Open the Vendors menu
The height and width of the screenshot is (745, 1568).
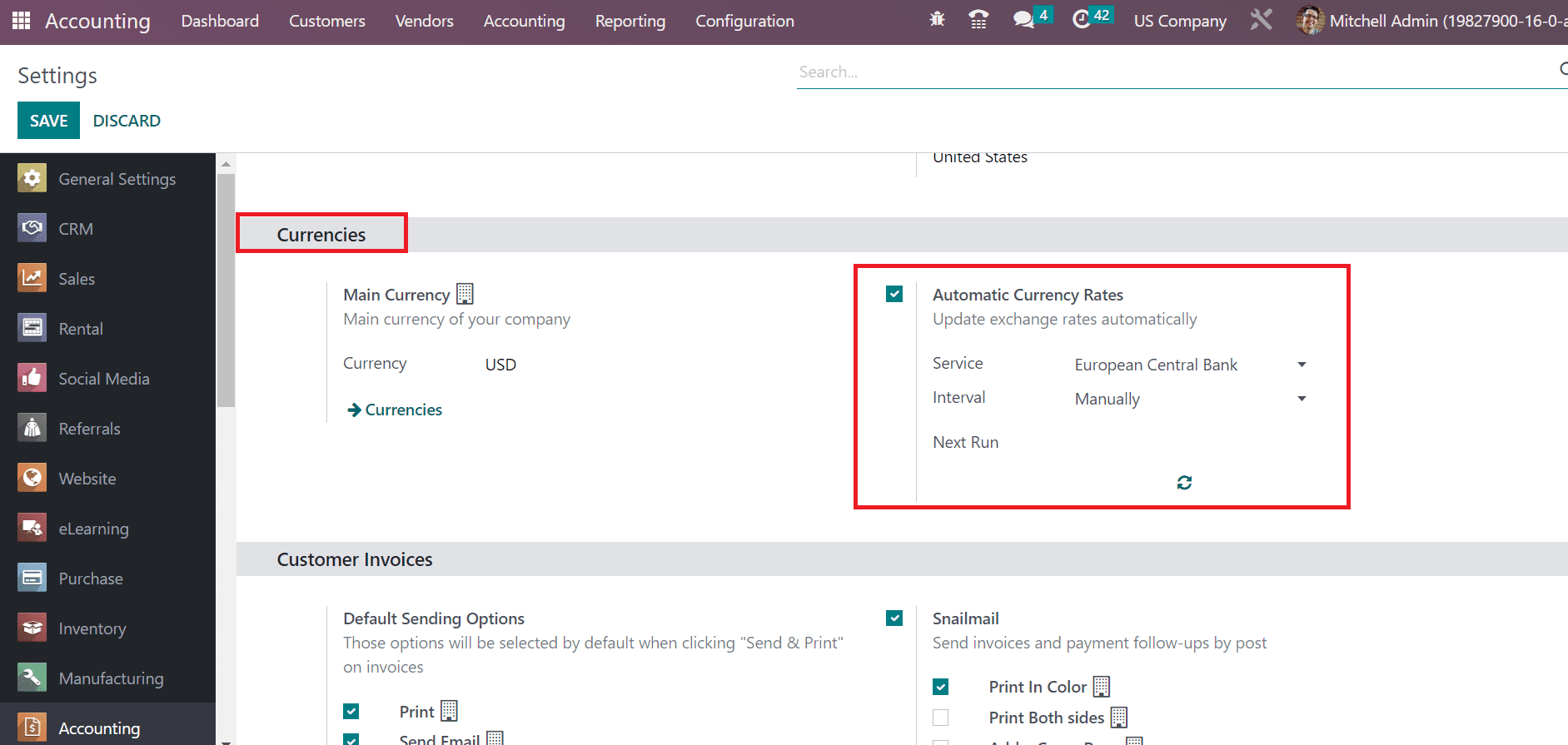point(424,21)
